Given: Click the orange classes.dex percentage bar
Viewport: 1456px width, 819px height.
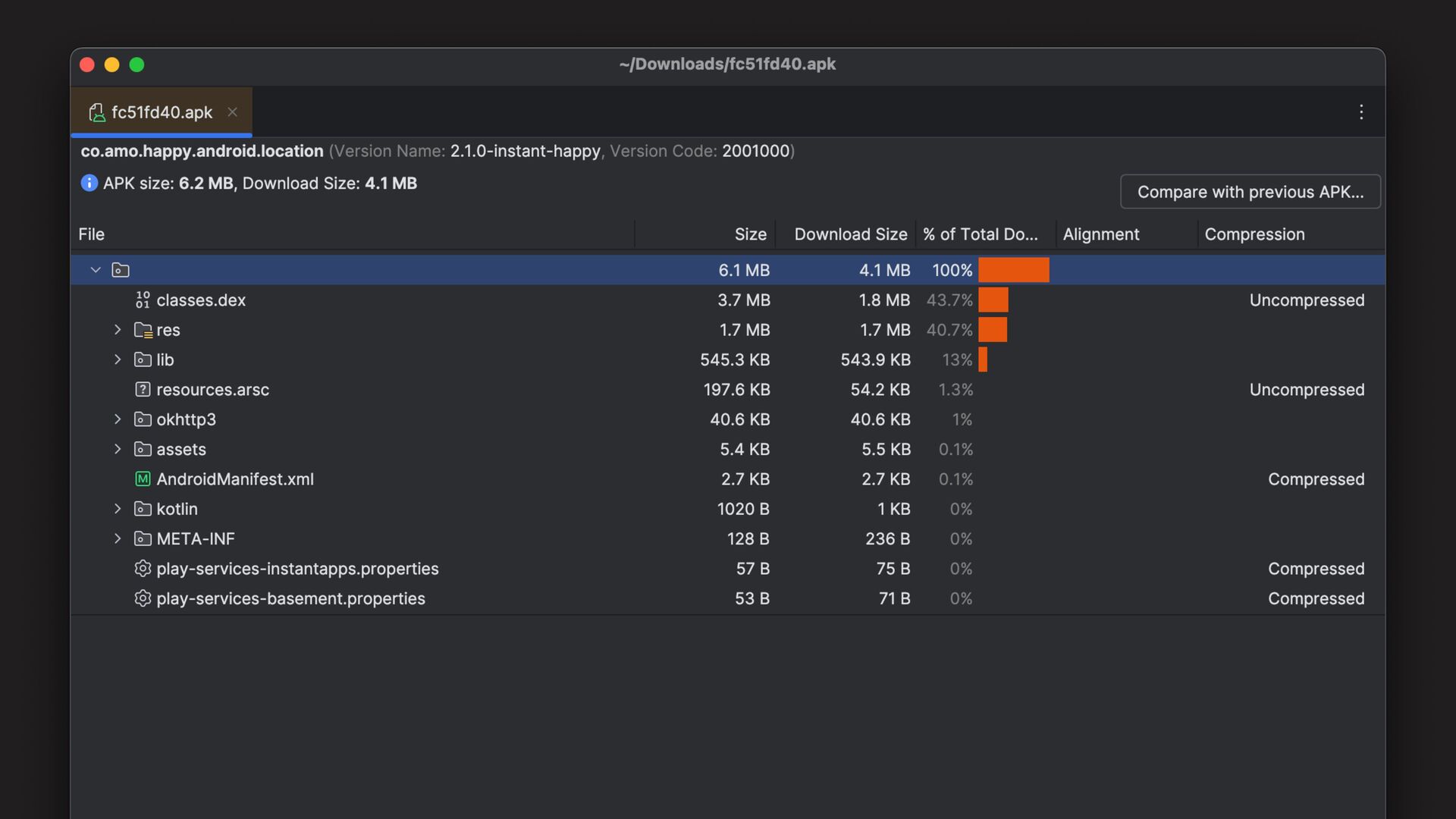Looking at the screenshot, I should [x=993, y=300].
